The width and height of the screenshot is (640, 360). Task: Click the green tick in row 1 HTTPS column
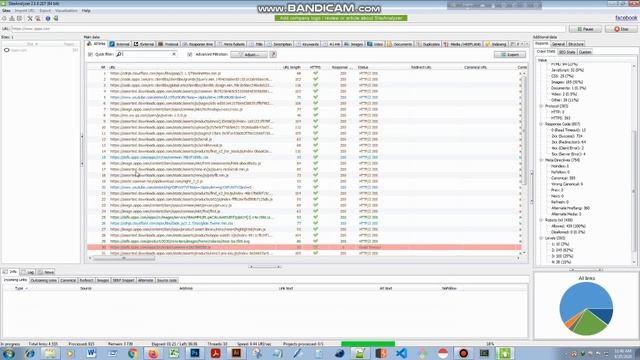(315, 73)
